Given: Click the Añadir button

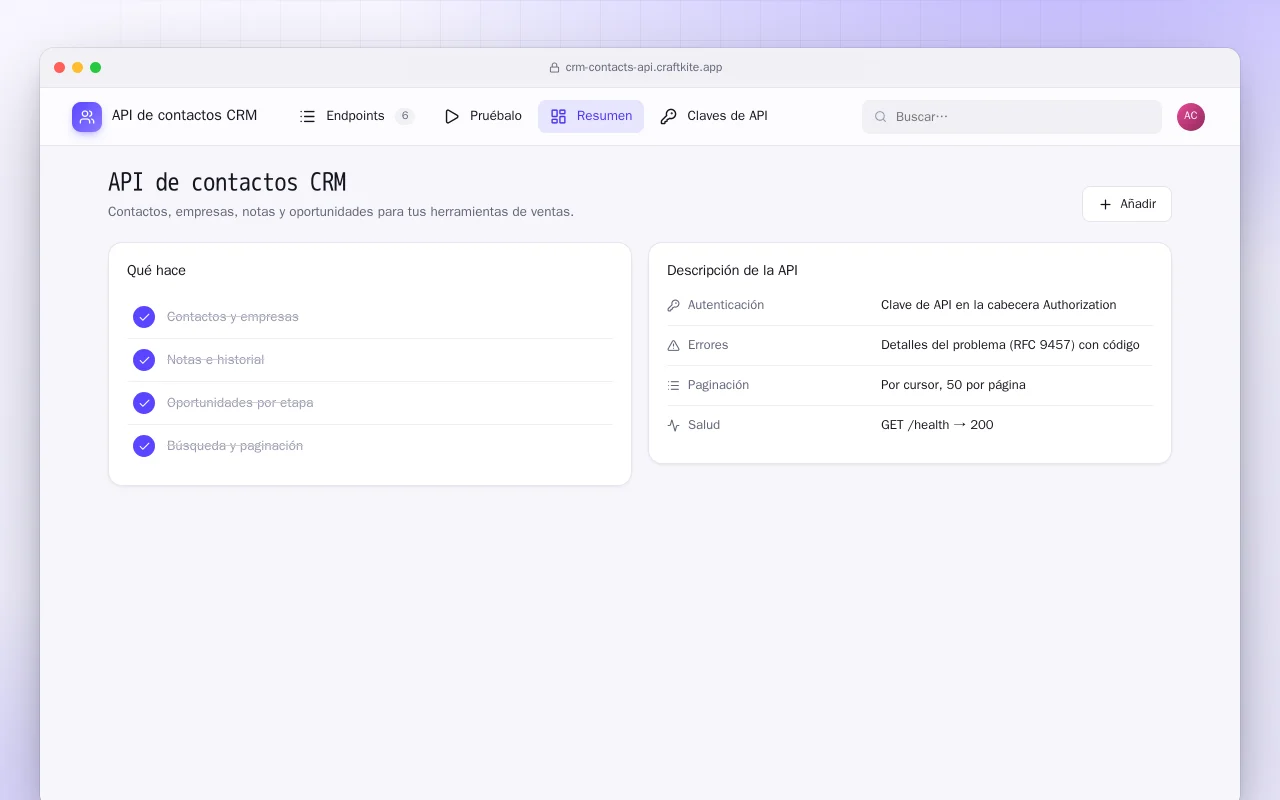Looking at the screenshot, I should click(x=1127, y=204).
